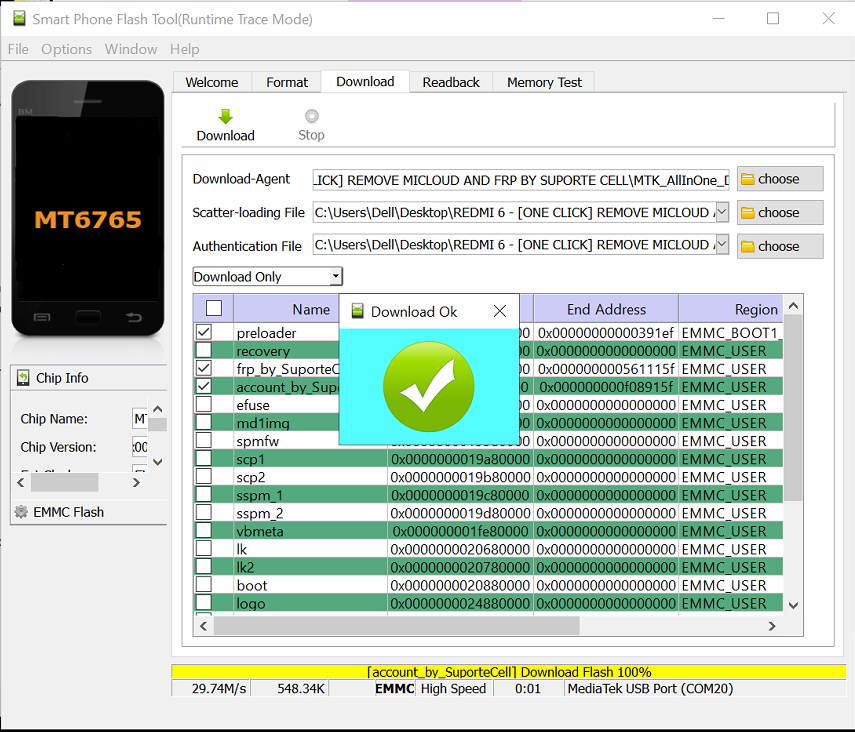The height and width of the screenshot is (732, 855).
Task: Open the Download Only mode dropdown
Action: coord(336,277)
